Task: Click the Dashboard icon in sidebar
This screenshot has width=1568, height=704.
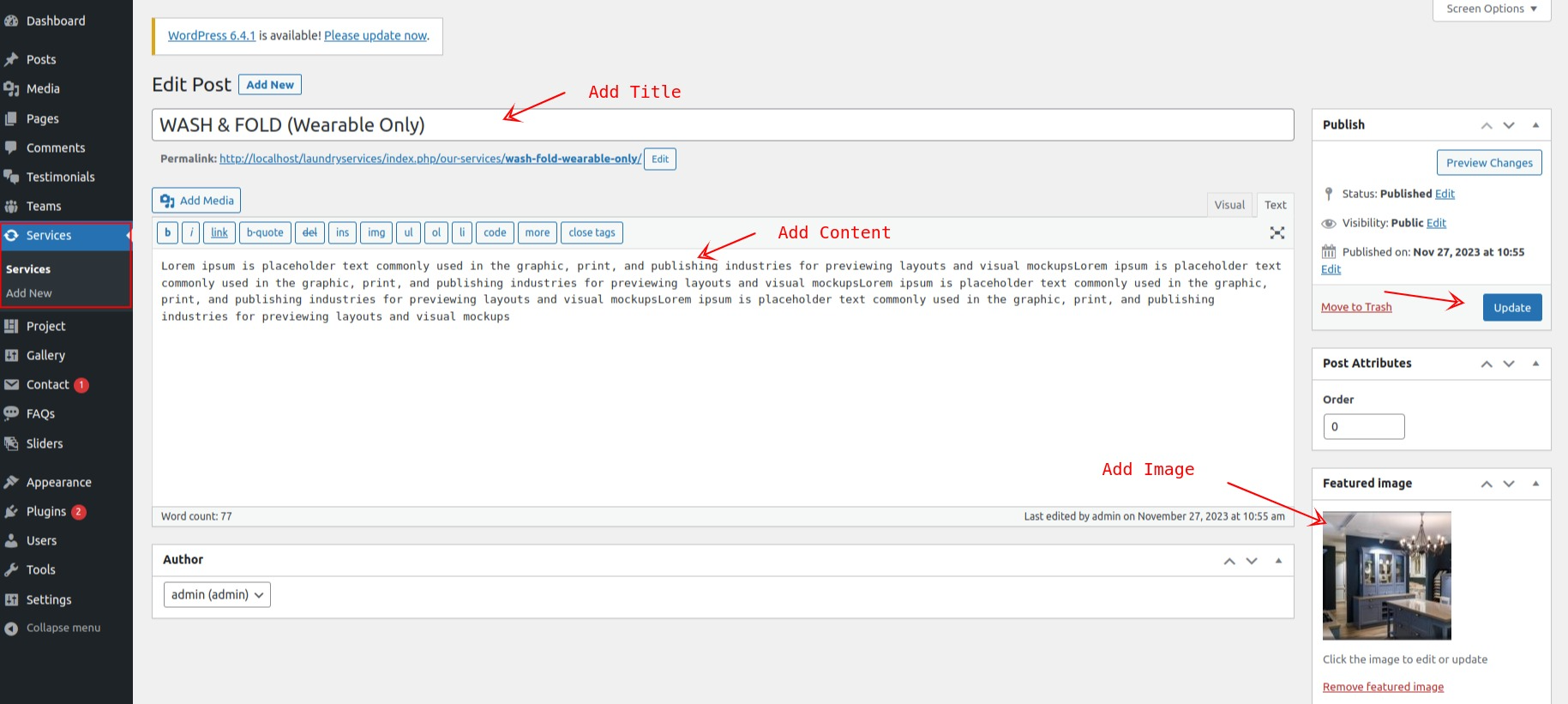Action: click(11, 21)
